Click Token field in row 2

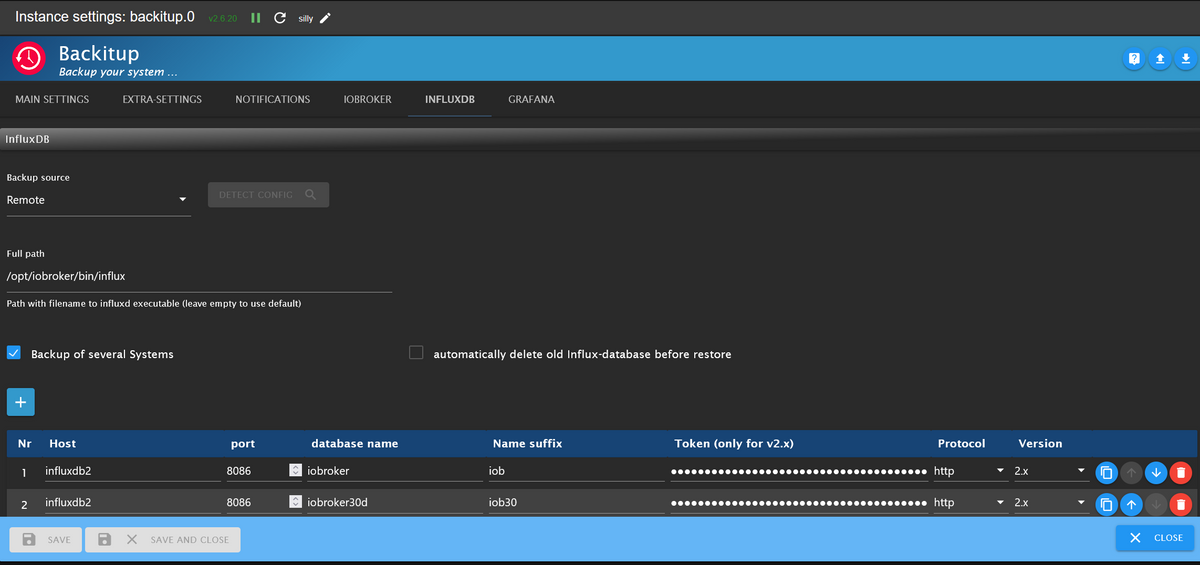[x=798, y=503]
